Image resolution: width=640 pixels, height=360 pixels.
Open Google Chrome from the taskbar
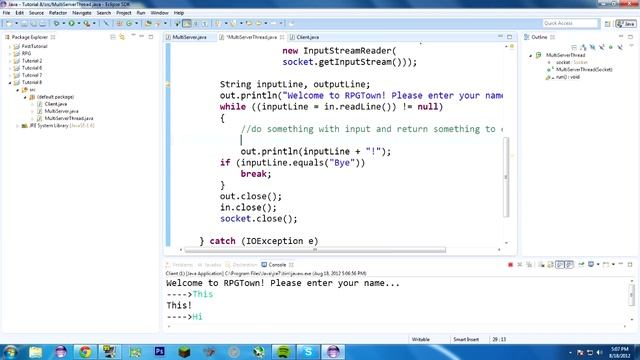click(x=85, y=352)
